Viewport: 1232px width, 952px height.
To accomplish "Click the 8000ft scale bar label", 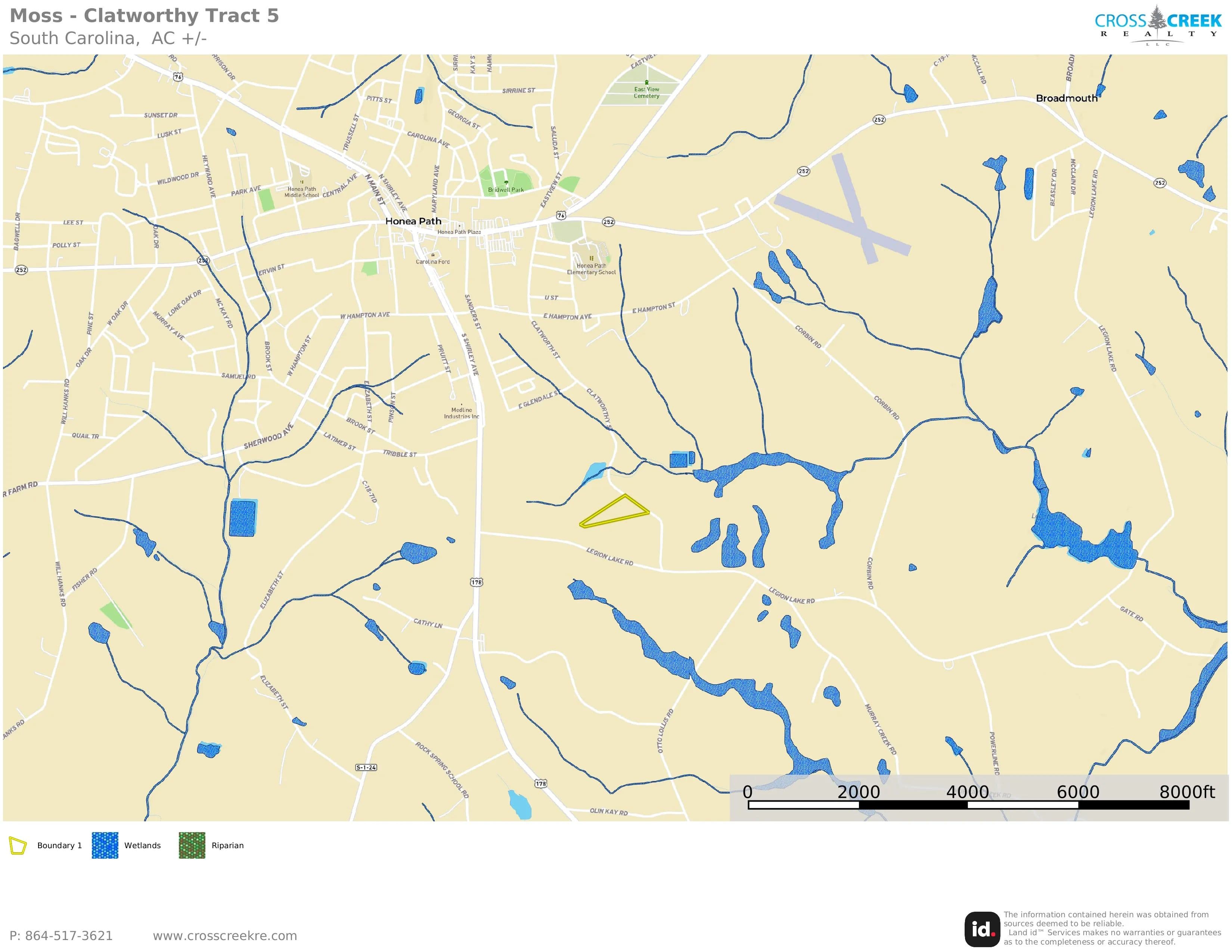I will click(1187, 792).
